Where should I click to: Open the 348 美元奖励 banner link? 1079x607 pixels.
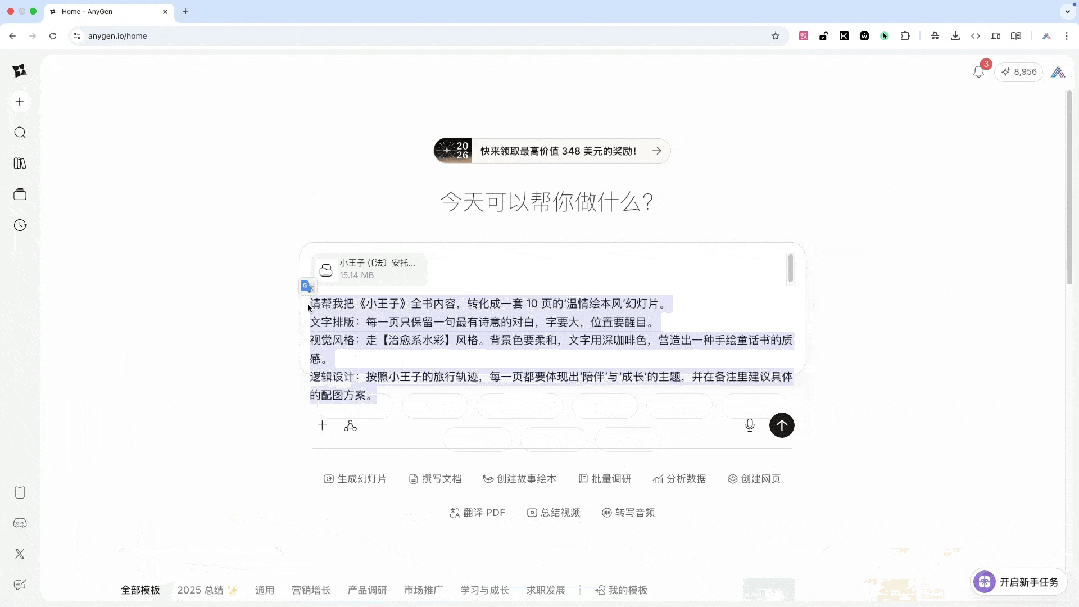click(550, 150)
